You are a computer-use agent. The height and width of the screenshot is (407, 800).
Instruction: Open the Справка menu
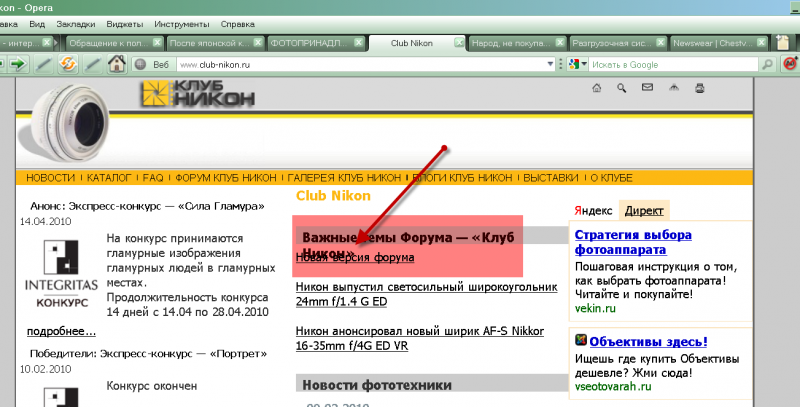click(237, 24)
